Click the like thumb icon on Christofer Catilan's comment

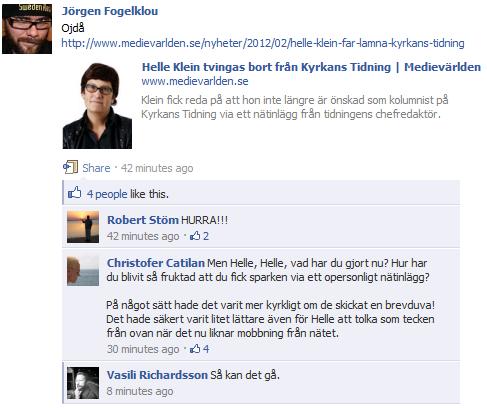coord(195,349)
